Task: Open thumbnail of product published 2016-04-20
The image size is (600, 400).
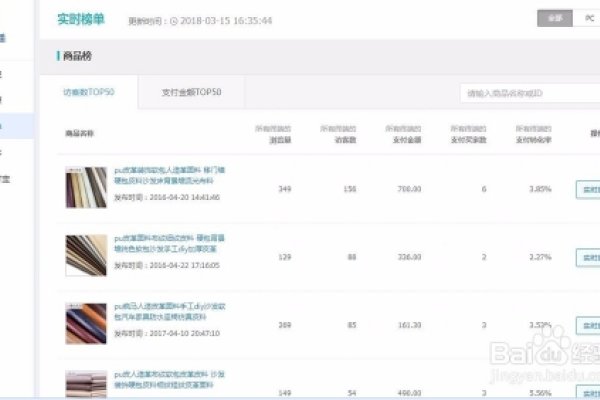Action: [x=86, y=187]
